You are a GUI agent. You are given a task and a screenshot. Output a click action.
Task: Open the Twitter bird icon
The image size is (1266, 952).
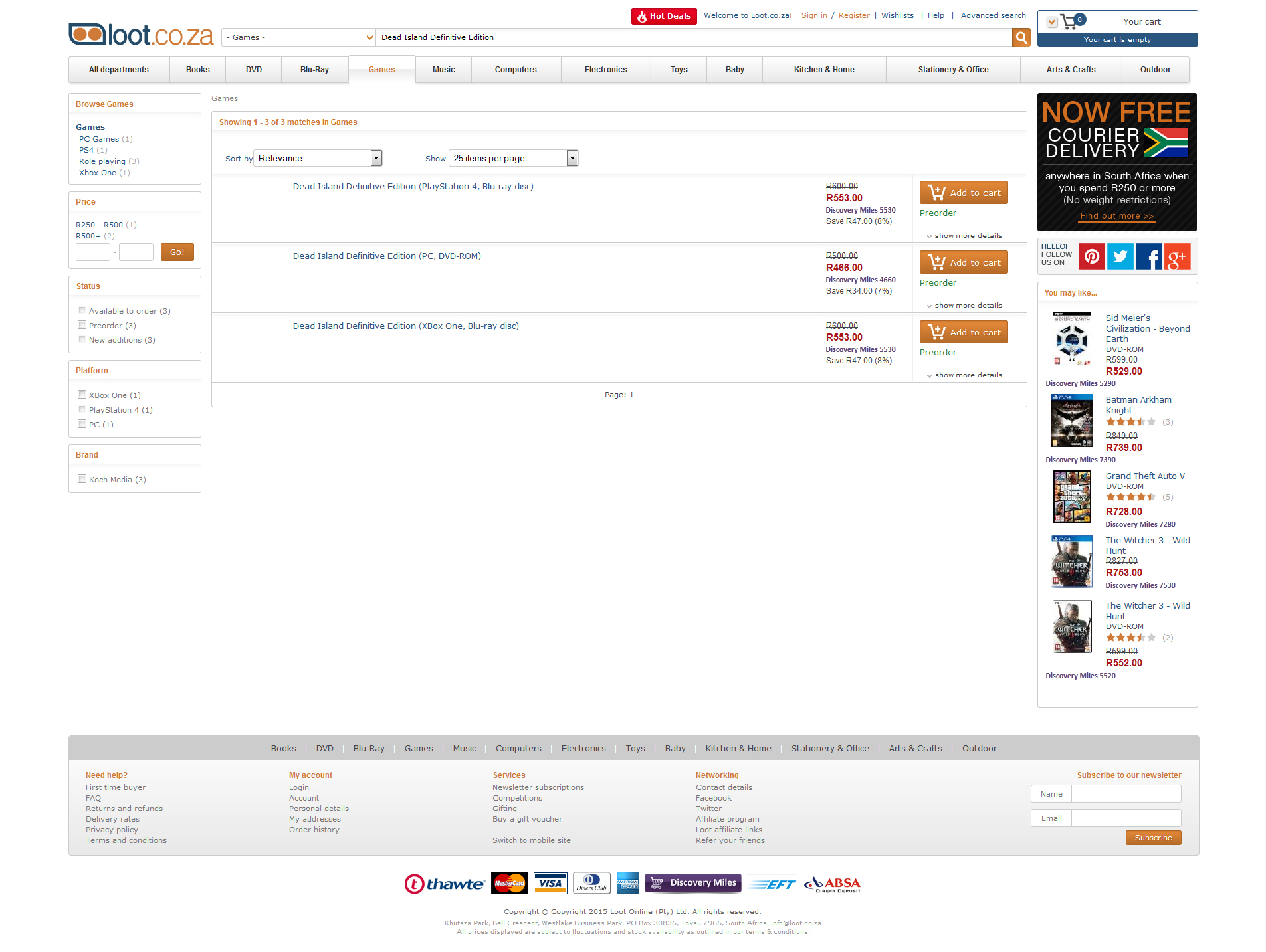tap(1120, 256)
